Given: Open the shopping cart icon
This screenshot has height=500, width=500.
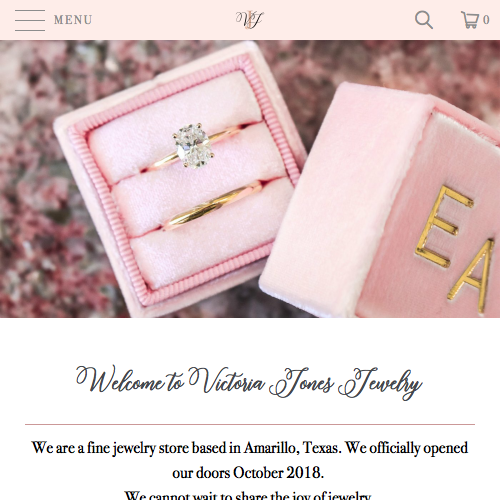Looking at the screenshot, I should [470, 20].
